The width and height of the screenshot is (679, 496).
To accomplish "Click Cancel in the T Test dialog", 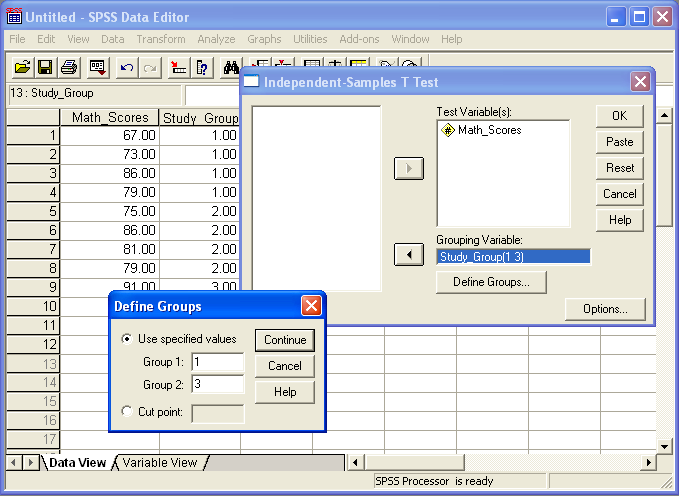I will point(620,194).
